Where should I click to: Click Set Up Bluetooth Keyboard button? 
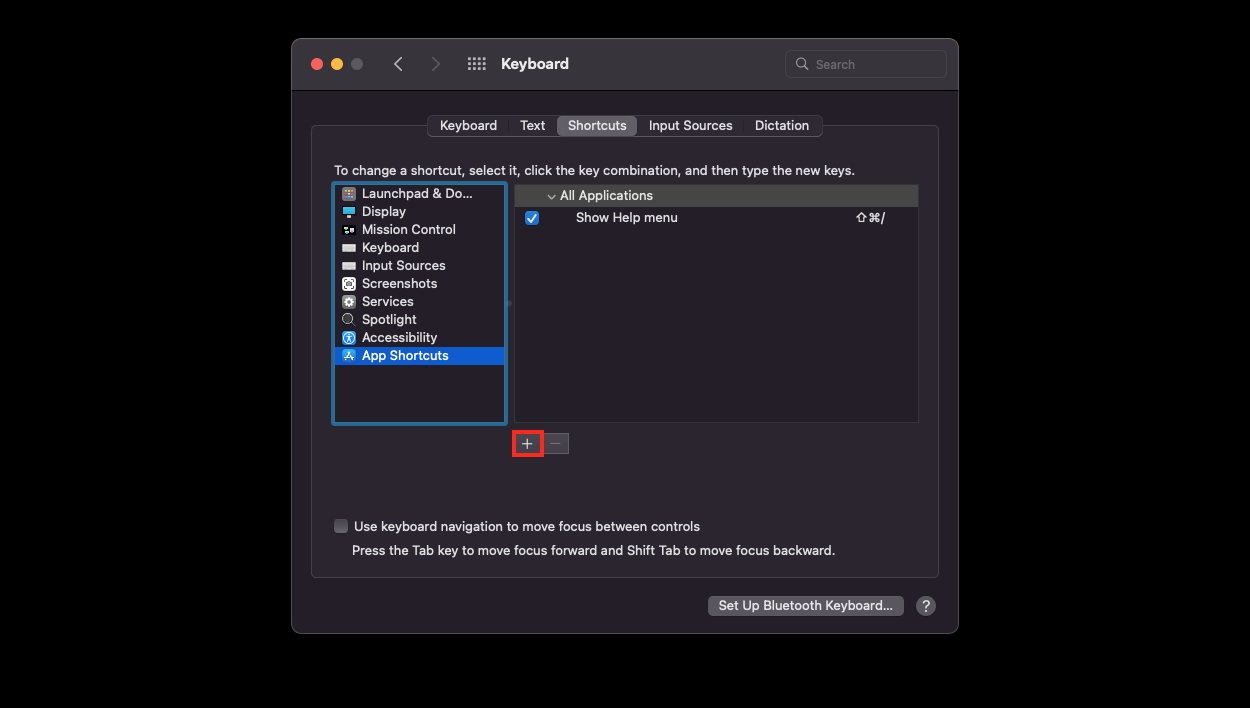[x=805, y=606]
